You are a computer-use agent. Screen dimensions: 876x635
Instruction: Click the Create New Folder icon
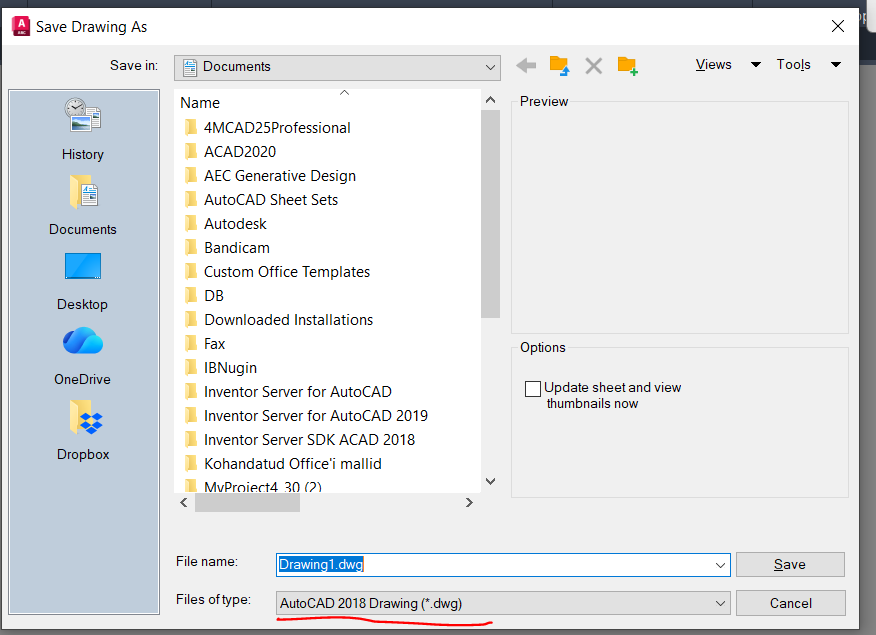[x=627, y=66]
